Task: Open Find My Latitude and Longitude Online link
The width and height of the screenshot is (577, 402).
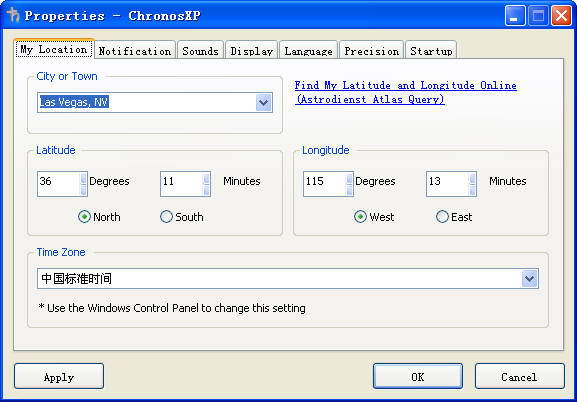Action: (406, 92)
